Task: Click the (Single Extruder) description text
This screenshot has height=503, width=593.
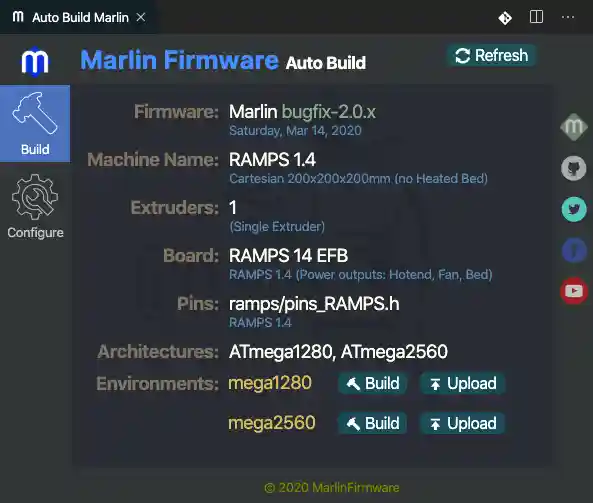Action: point(277,227)
